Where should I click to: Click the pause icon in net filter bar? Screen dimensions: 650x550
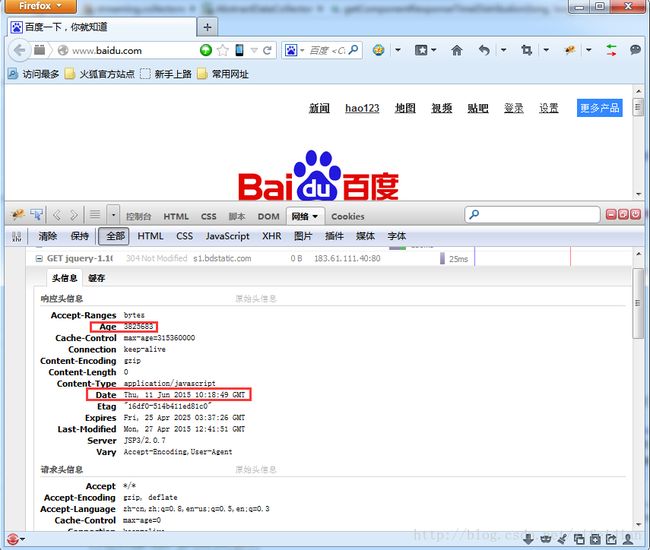(17, 237)
